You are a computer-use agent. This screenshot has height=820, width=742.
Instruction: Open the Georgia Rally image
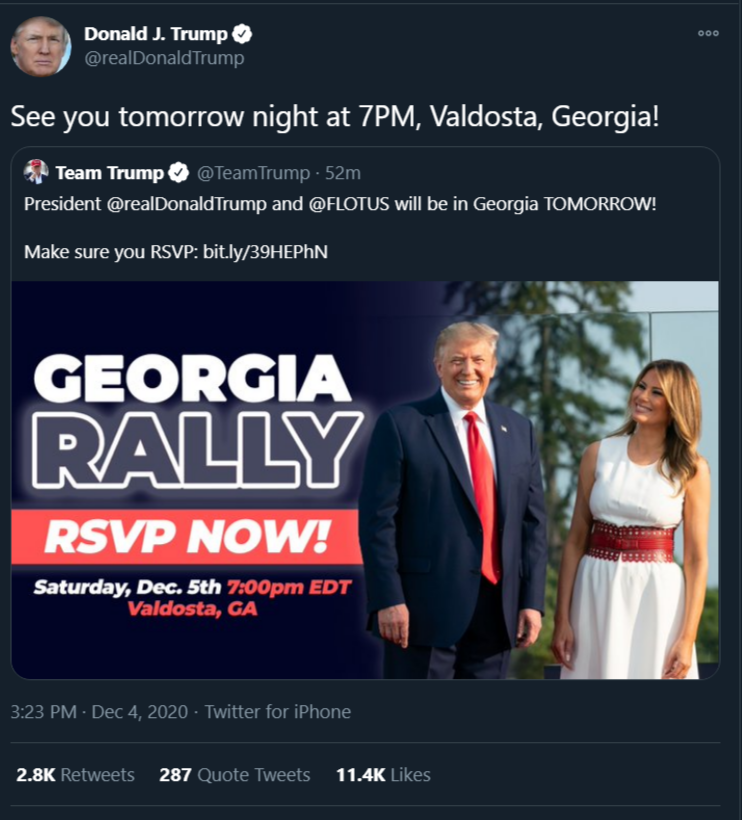point(365,480)
